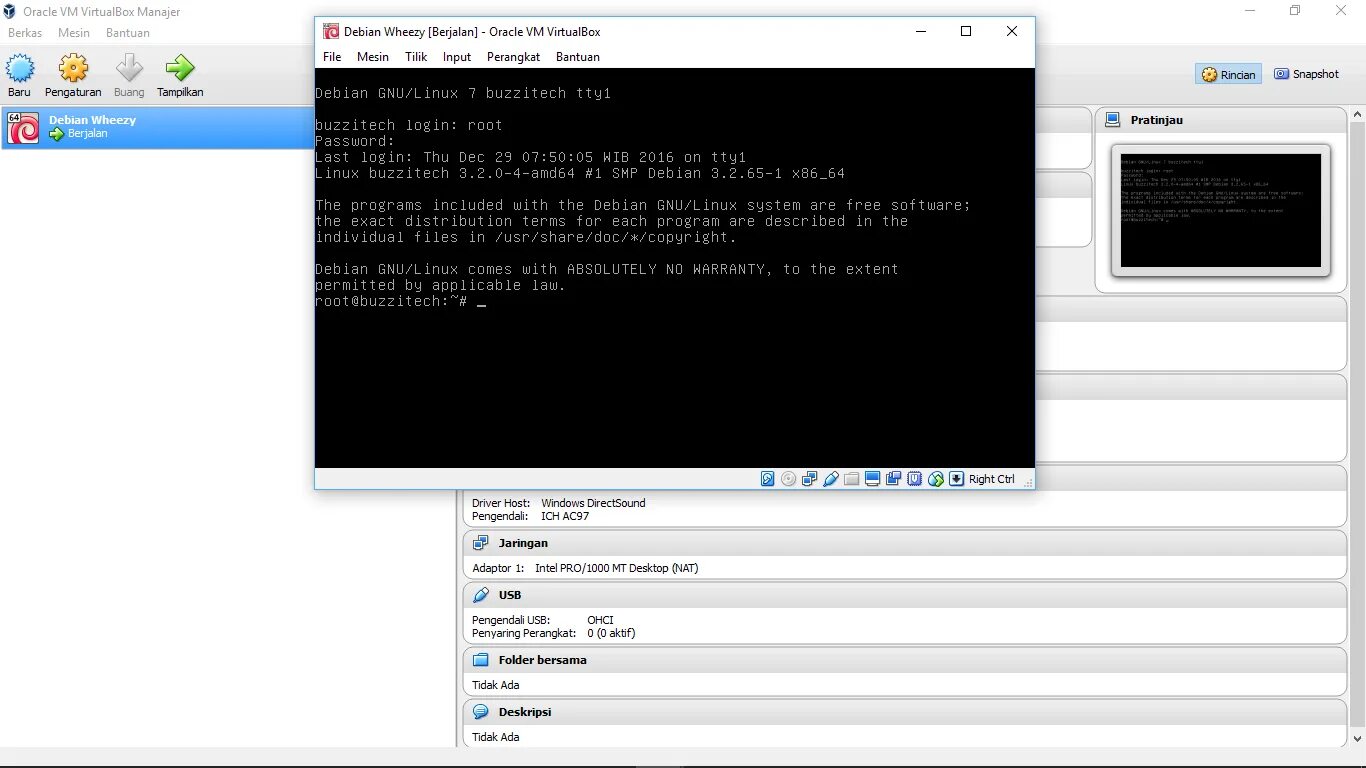Screen dimensions: 1366x768
Task: Open Mesin menu in VirtualBox Manager
Action: point(74,33)
